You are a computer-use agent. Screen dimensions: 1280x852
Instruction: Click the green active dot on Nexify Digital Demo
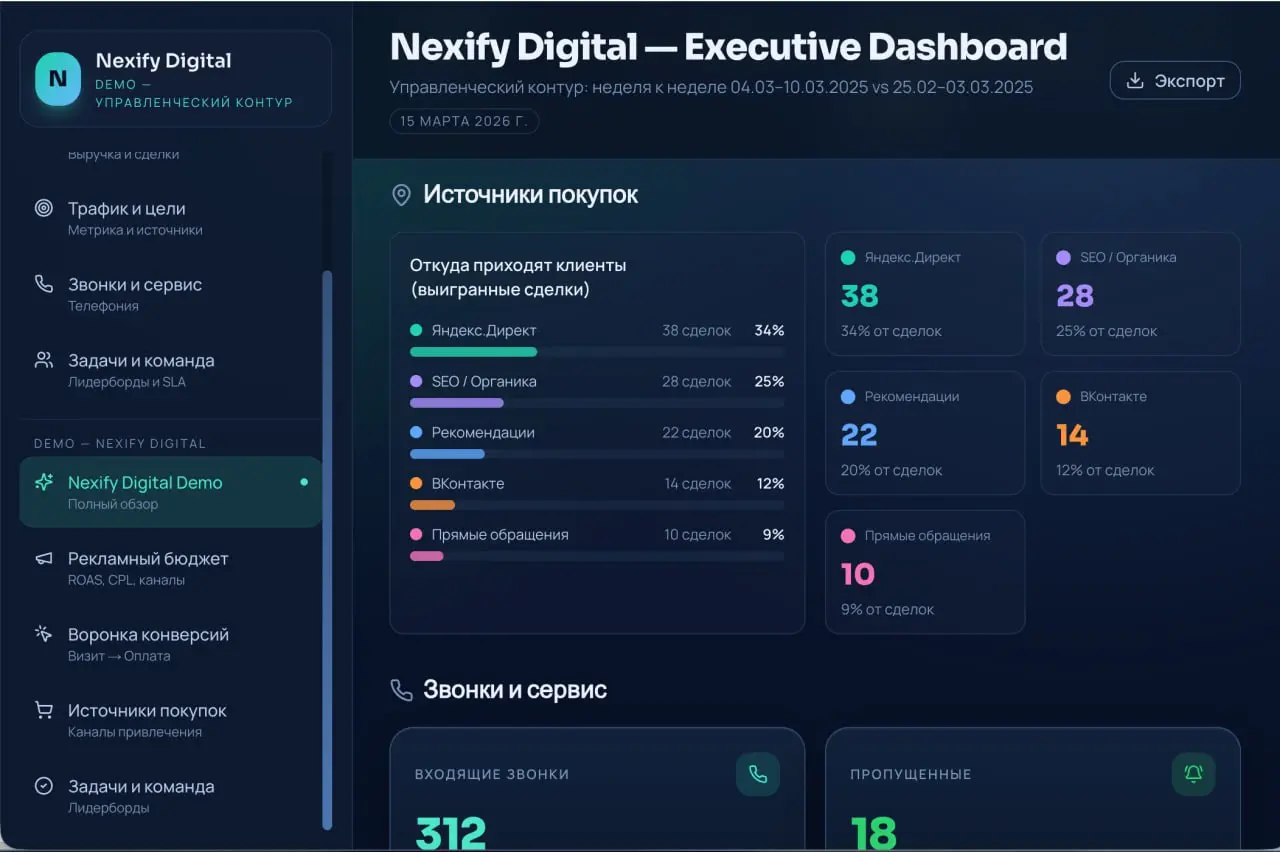point(304,482)
